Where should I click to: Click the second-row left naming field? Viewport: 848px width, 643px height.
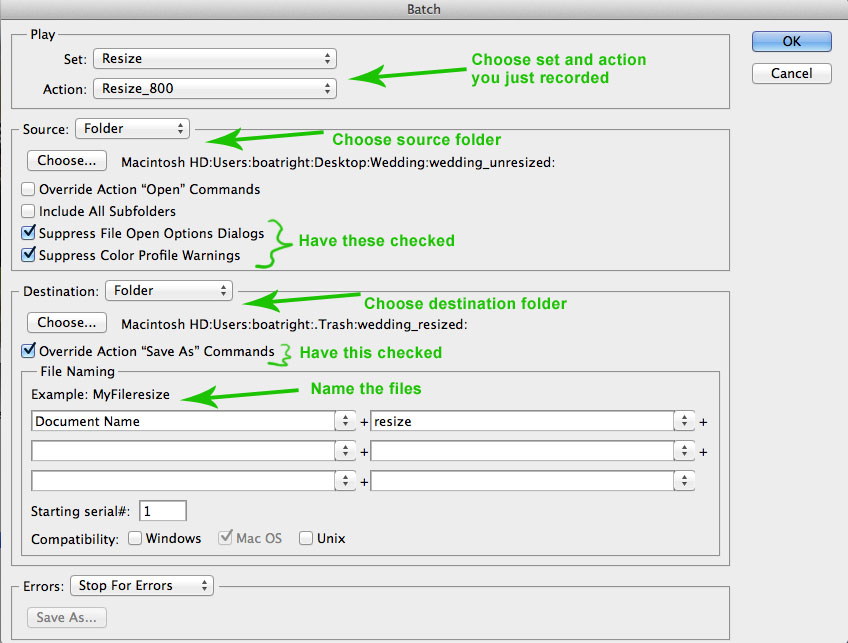tap(183, 451)
